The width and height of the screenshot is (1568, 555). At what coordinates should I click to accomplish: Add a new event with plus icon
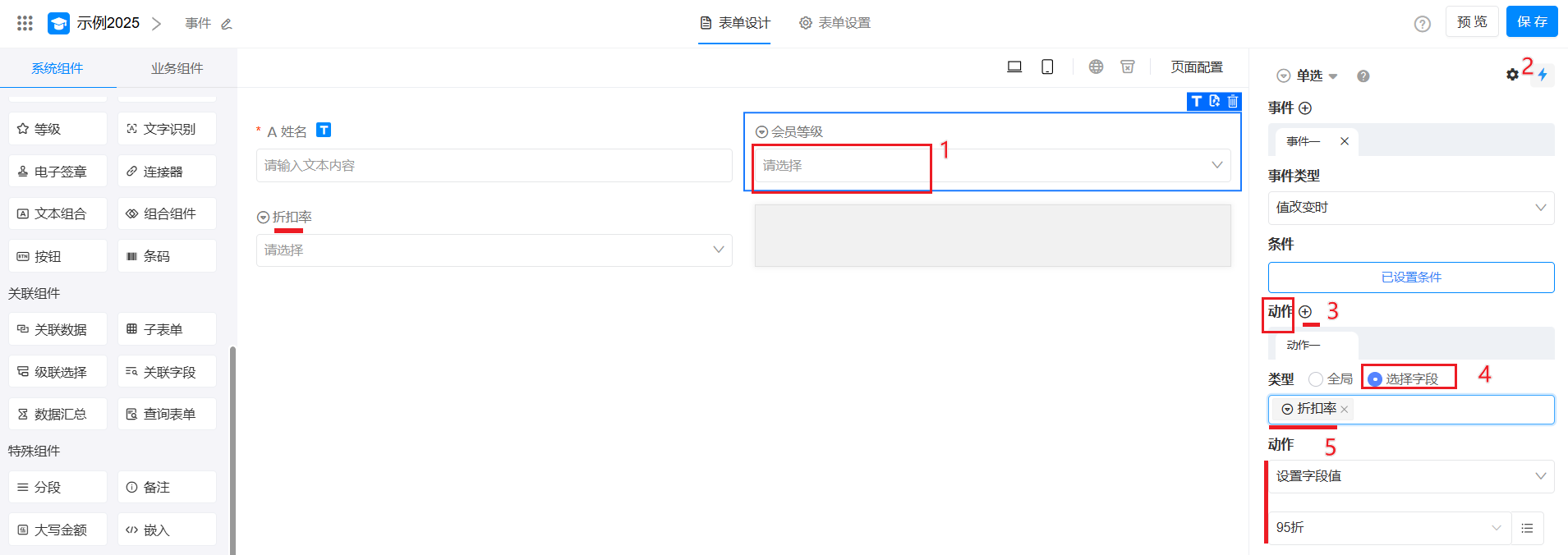1305,108
